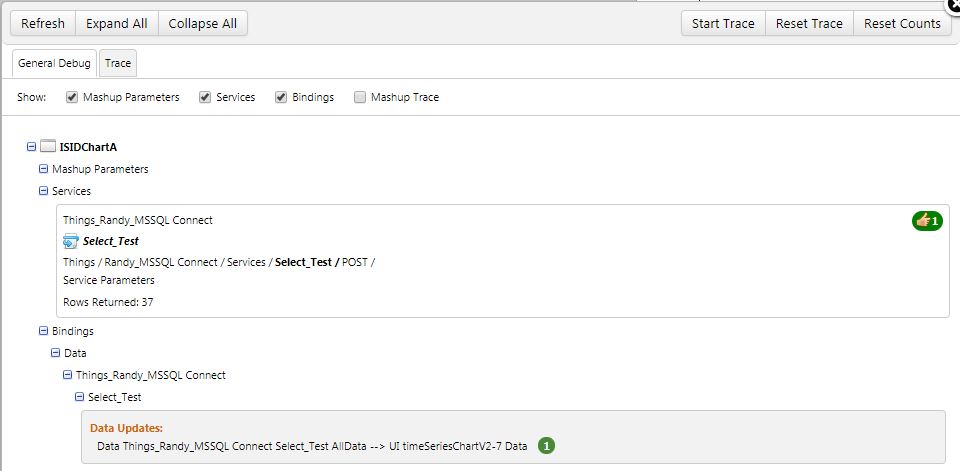
Task: Collapse the Services tree node
Action: 43,191
